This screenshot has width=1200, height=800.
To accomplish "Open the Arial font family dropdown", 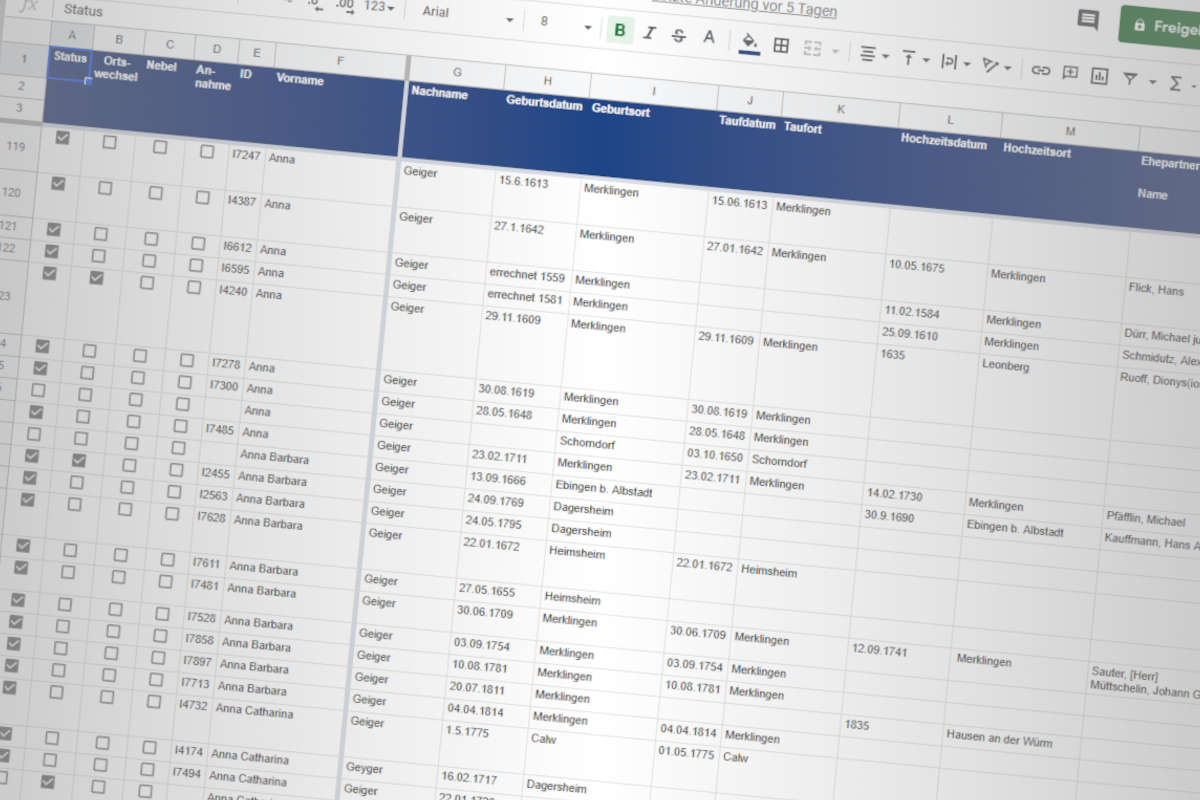I will pyautogui.click(x=468, y=14).
